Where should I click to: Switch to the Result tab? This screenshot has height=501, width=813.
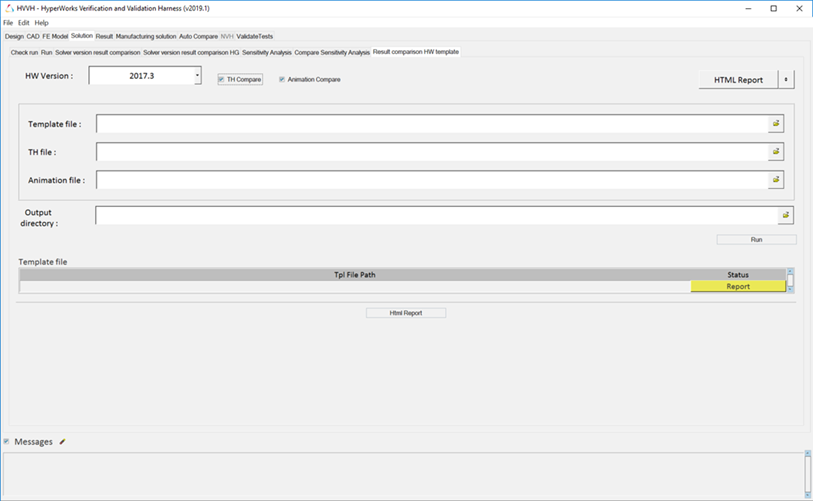[x=104, y=36]
